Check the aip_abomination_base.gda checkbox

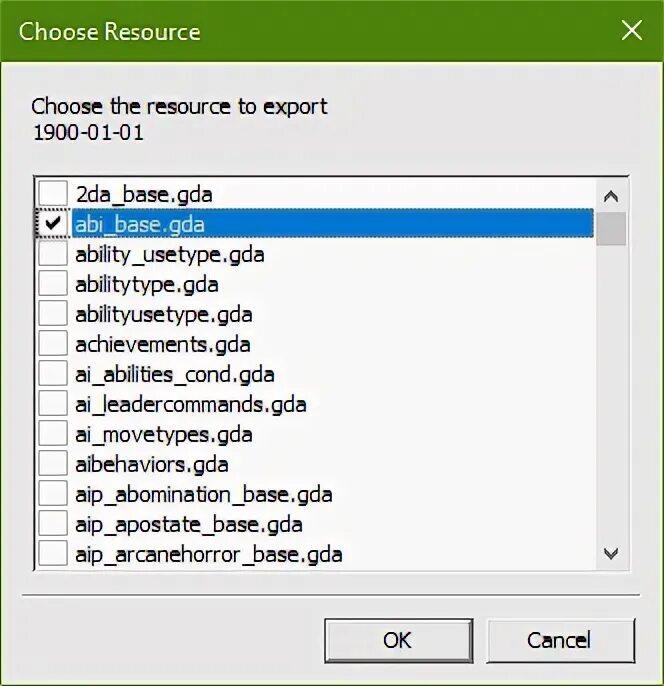coord(53,494)
